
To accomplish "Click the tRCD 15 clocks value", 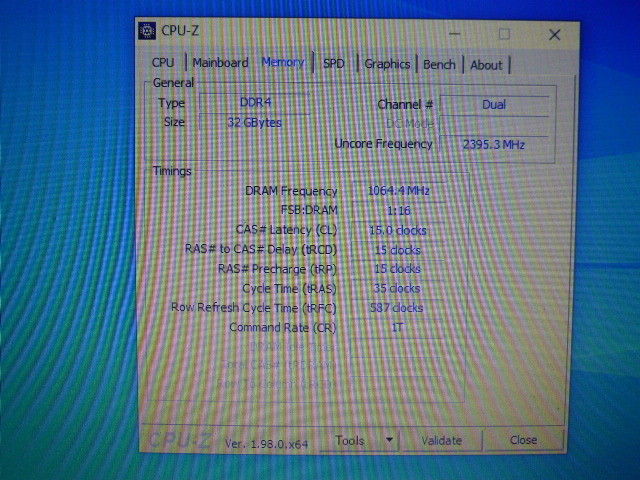I will pos(398,250).
